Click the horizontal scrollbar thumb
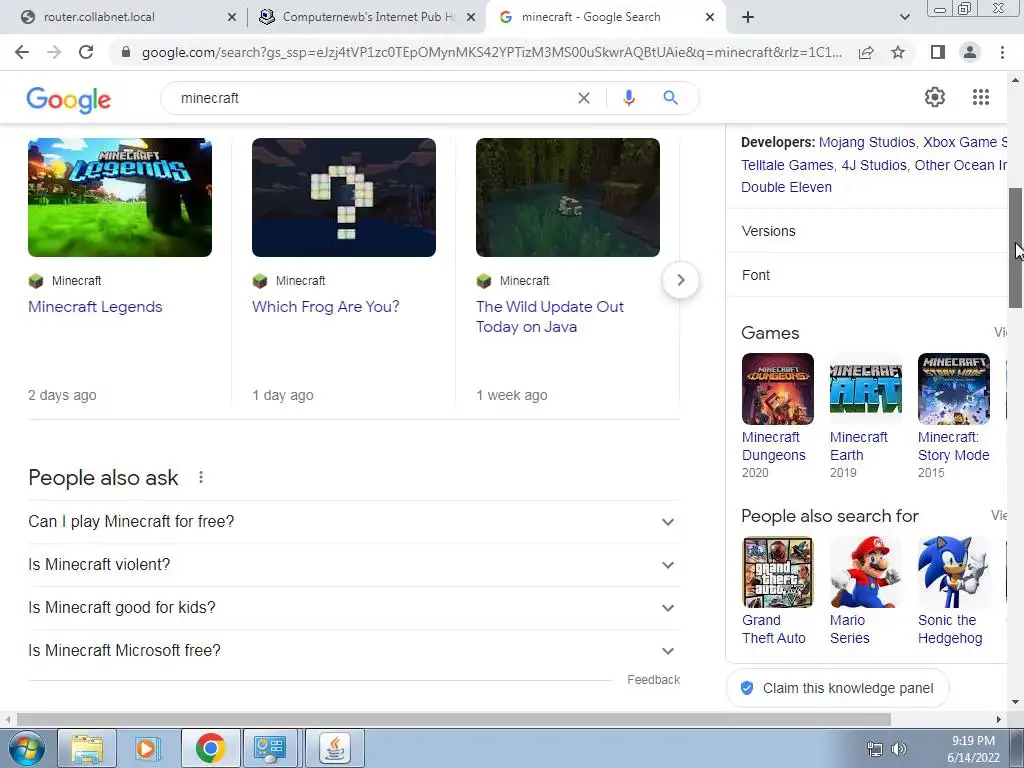Screen dimensions: 1024x768 point(454,719)
